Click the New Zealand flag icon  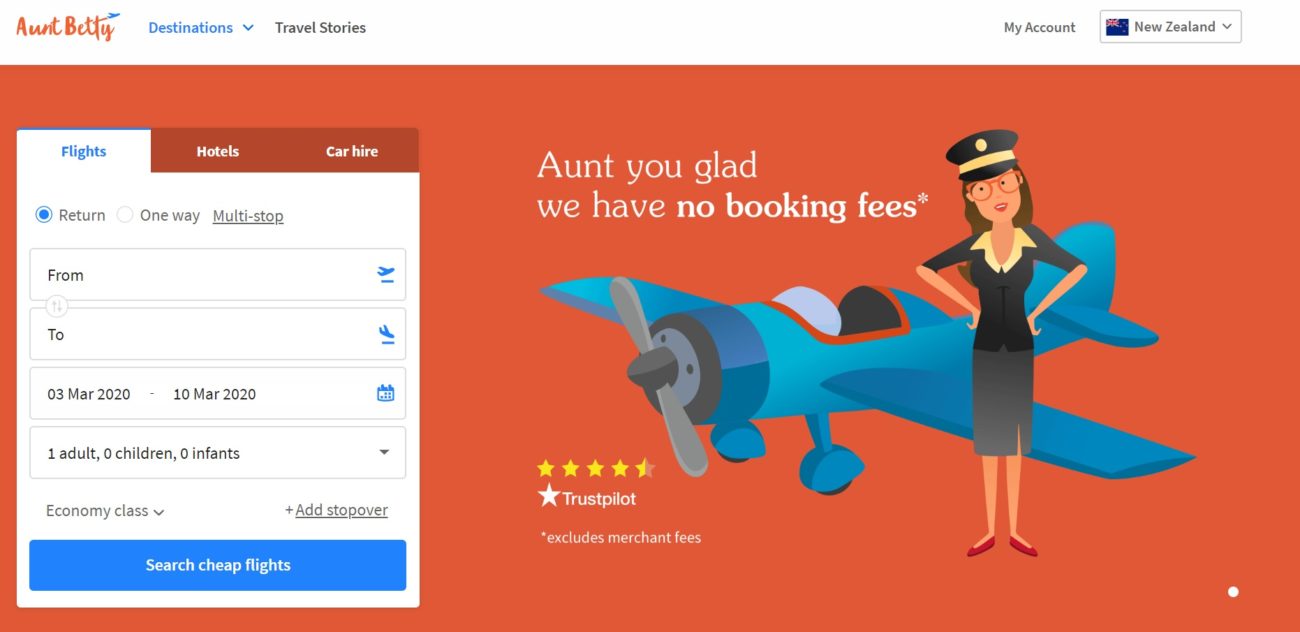tap(1117, 27)
